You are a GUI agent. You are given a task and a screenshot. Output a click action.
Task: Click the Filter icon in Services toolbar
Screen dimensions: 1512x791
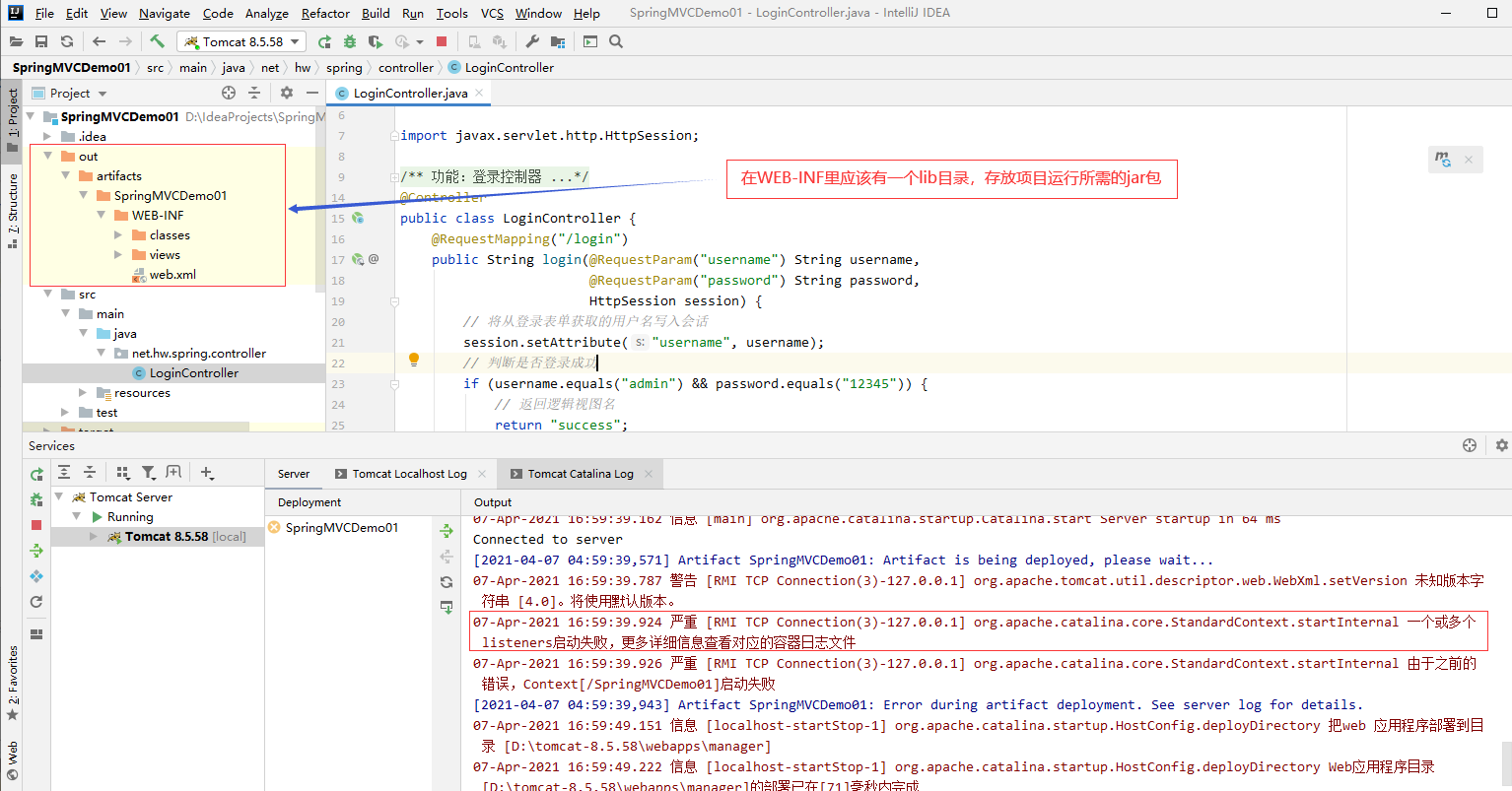148,473
